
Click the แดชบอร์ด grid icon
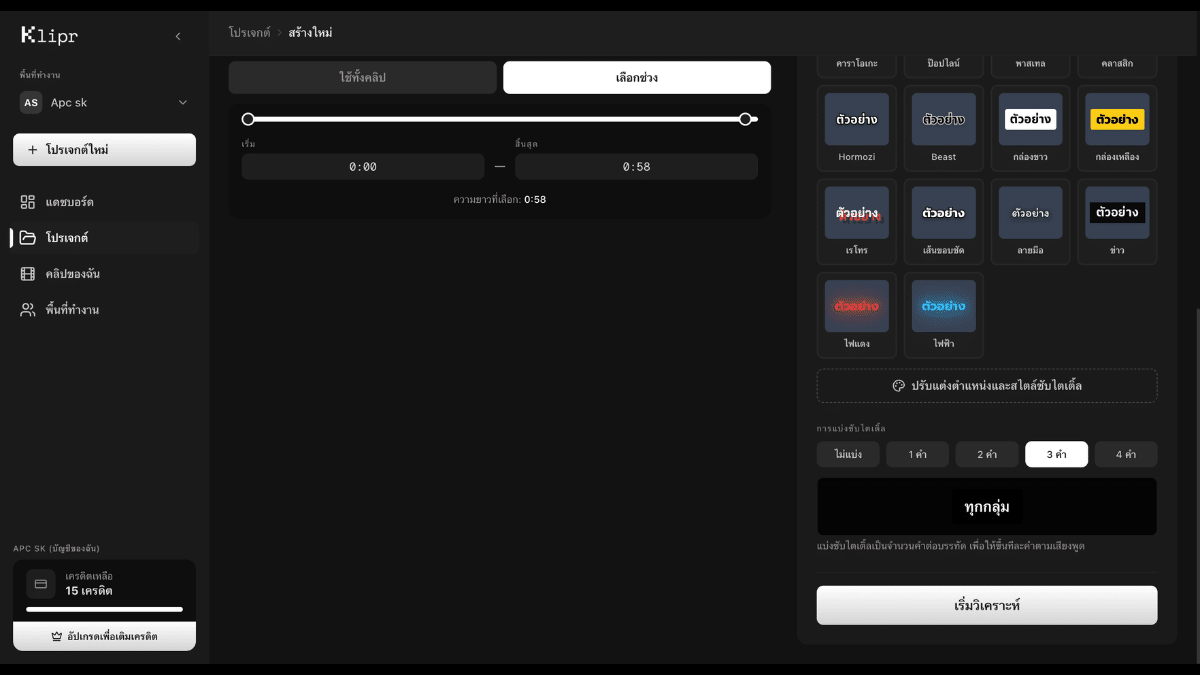28,202
